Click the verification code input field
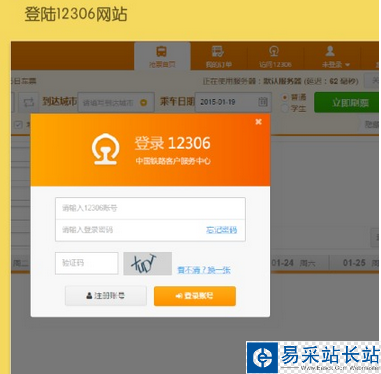The width and height of the screenshot is (381, 374). pos(87,263)
